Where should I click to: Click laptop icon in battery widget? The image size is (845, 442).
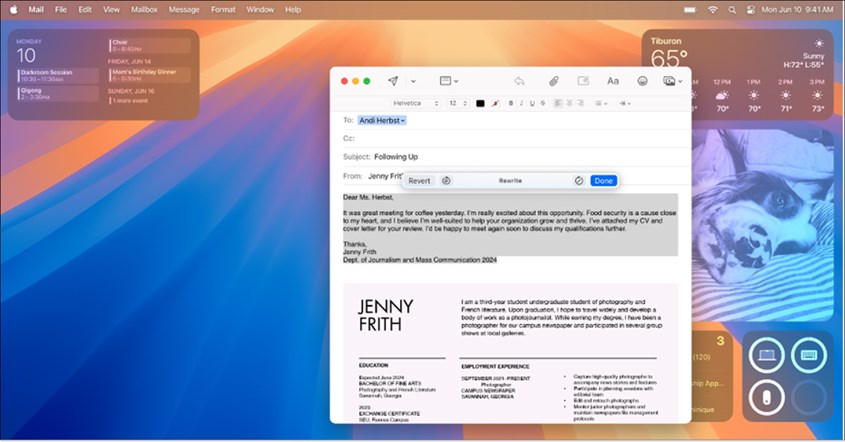click(767, 355)
